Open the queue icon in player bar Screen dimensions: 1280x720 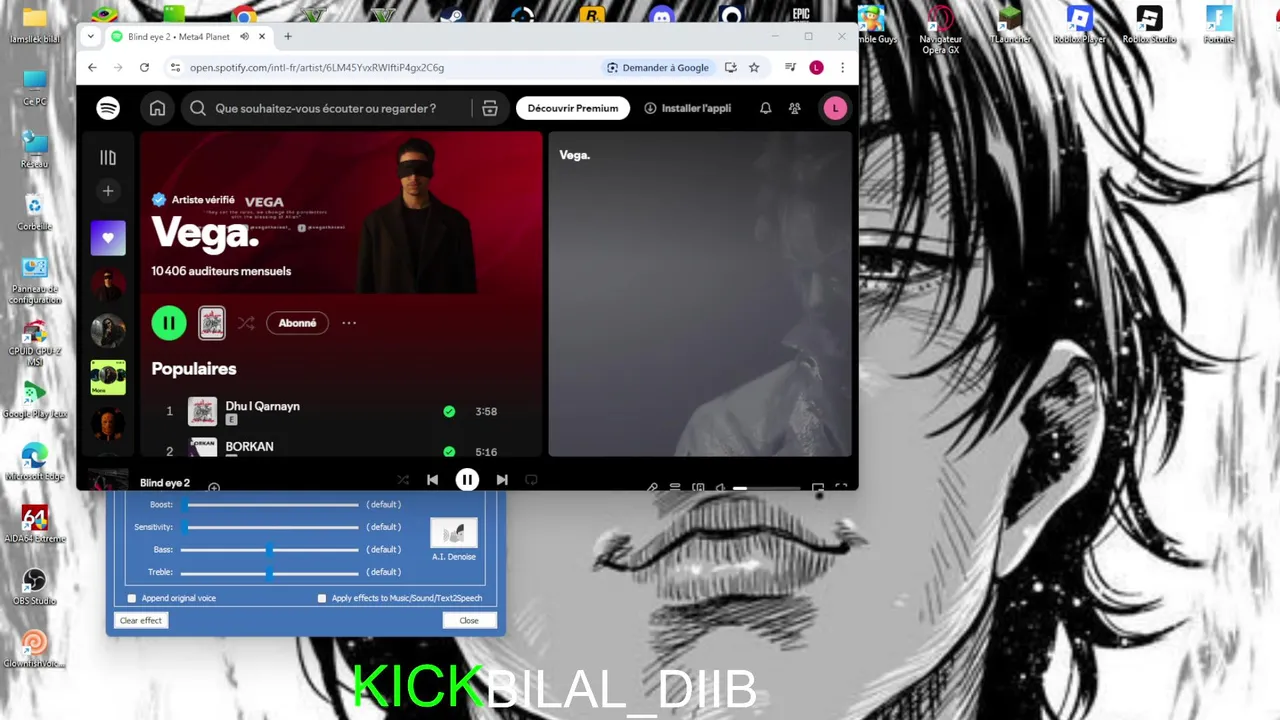point(675,487)
